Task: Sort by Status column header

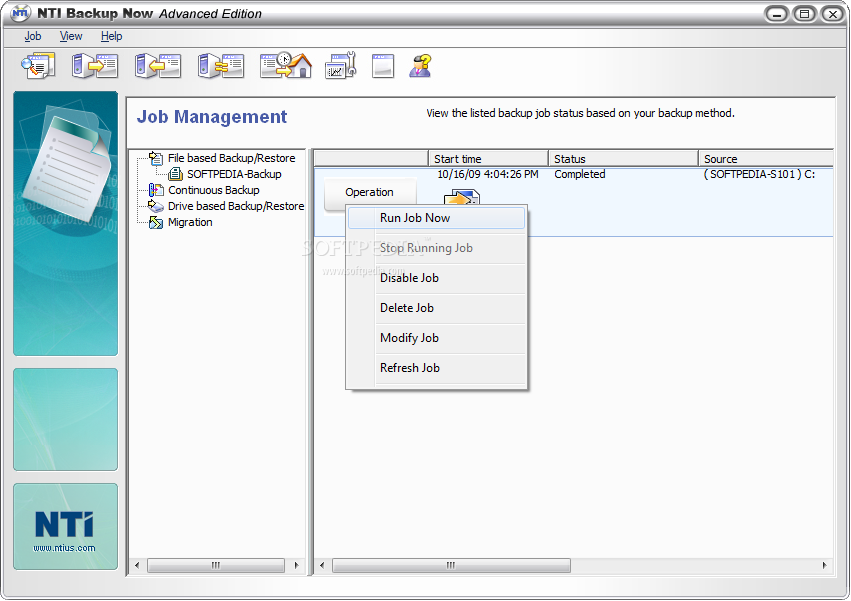Action: tap(623, 159)
